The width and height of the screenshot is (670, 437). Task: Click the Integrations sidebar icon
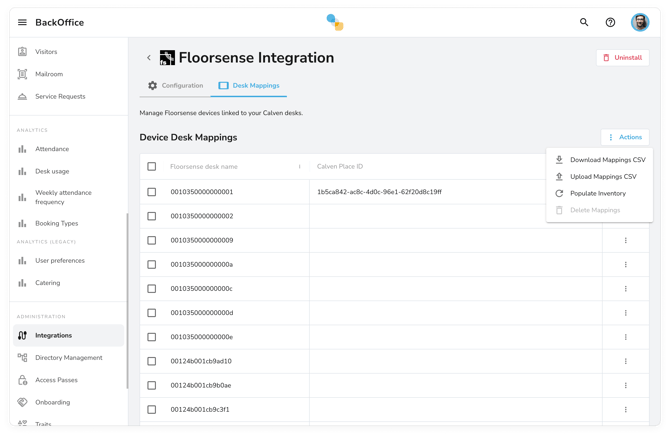(x=22, y=335)
